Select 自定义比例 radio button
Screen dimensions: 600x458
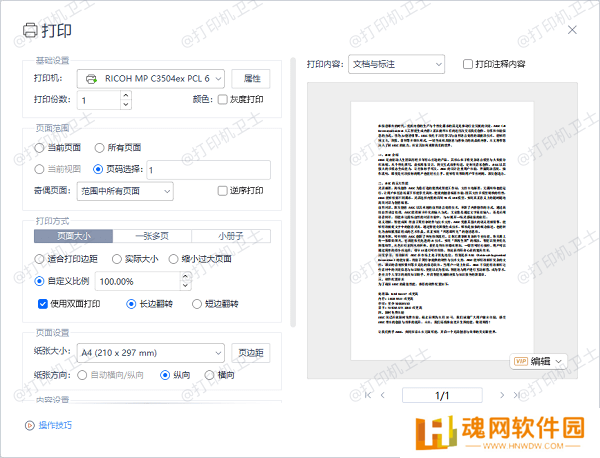pyautogui.click(x=39, y=281)
